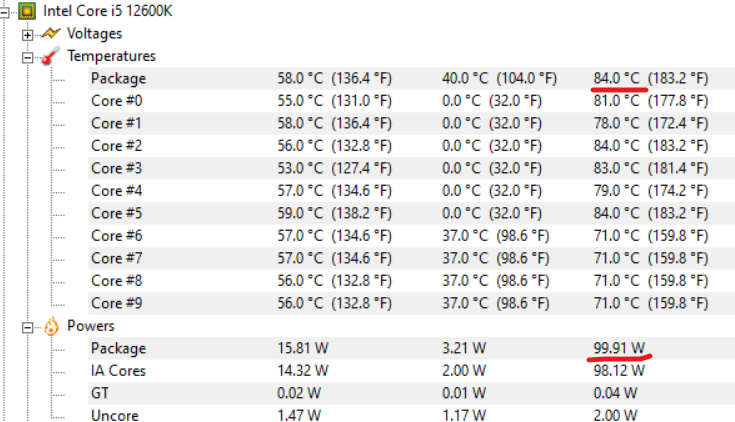Select the Core #0 temperature row
The image size is (735, 422).
click(x=116, y=100)
